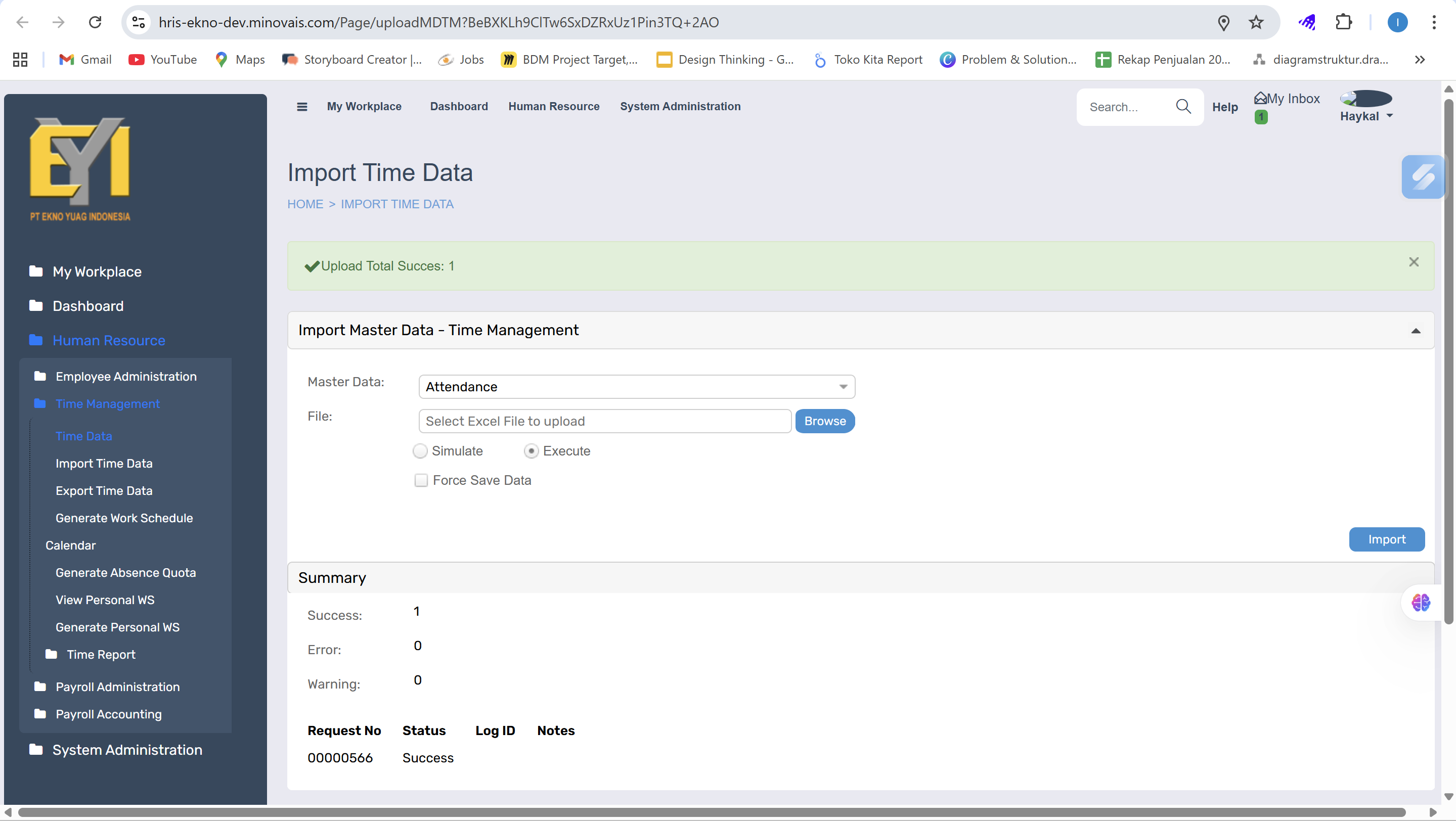Click the Browse button
The height and width of the screenshot is (821, 1456).
point(825,422)
